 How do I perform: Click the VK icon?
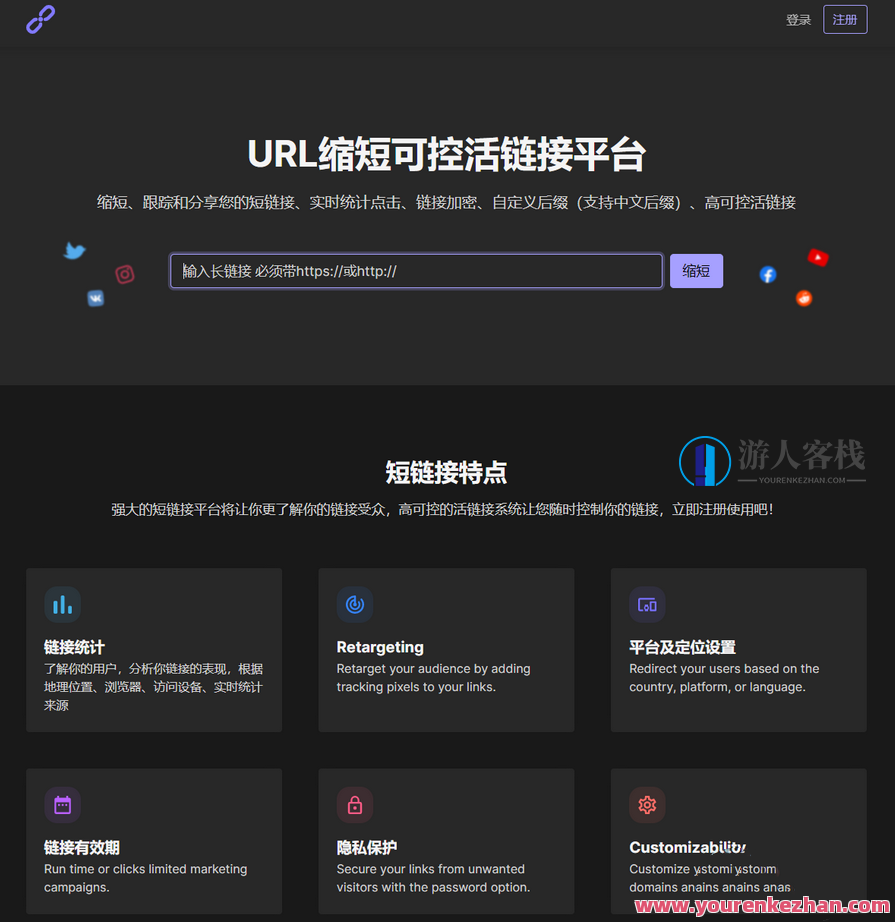[95, 298]
